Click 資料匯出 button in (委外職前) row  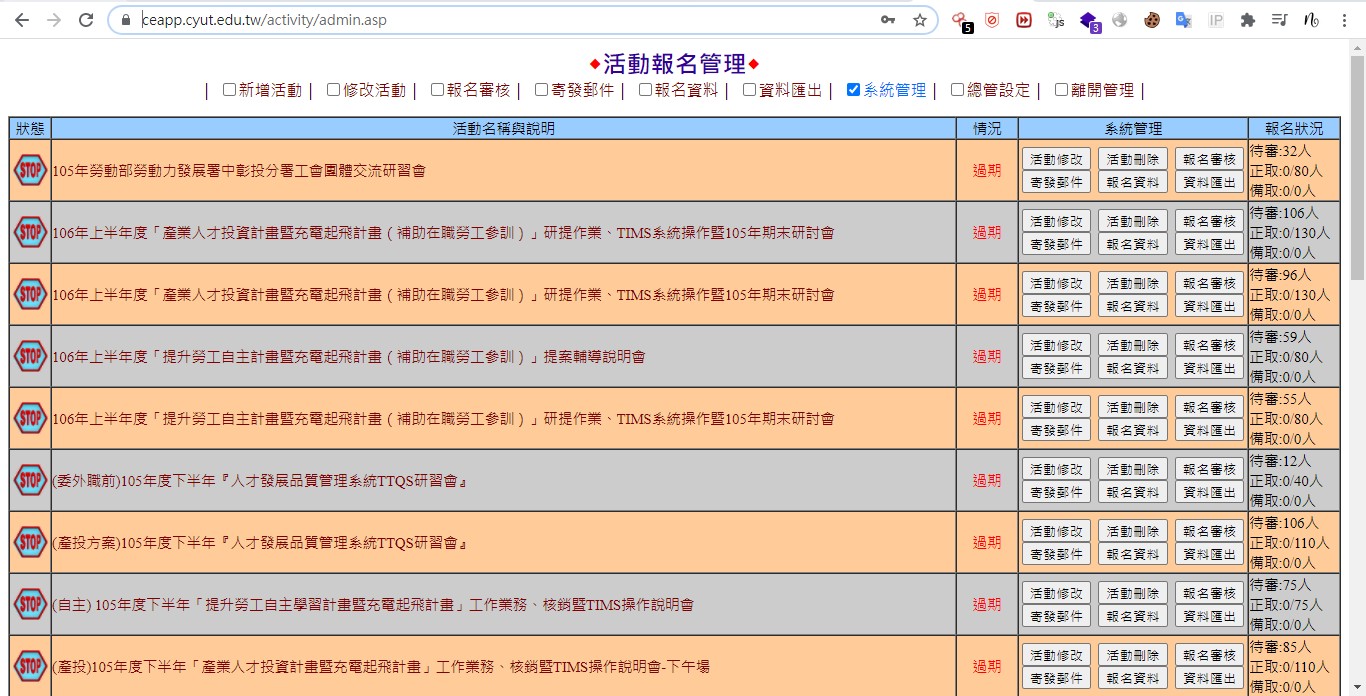(x=1209, y=492)
